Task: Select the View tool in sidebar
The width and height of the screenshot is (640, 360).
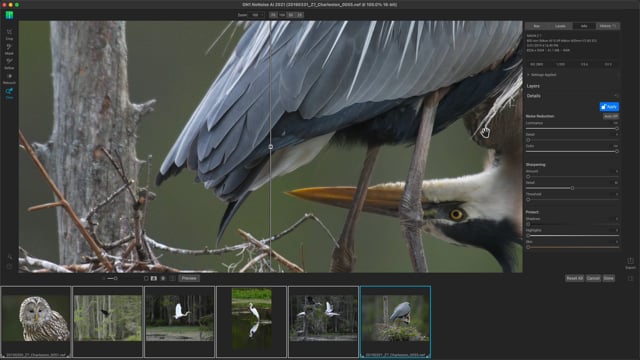Action: point(9,93)
